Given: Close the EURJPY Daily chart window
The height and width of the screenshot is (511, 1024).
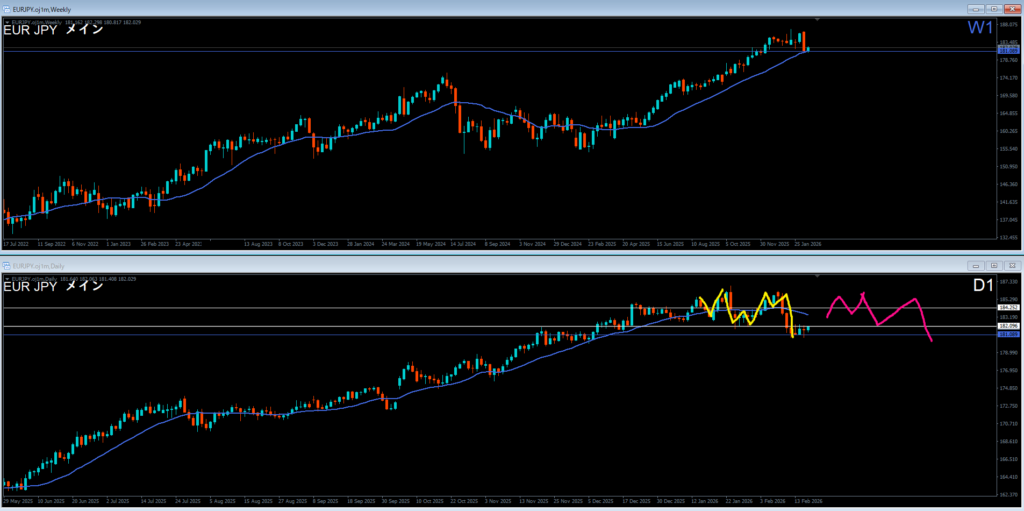Looking at the screenshot, I should [1011, 265].
